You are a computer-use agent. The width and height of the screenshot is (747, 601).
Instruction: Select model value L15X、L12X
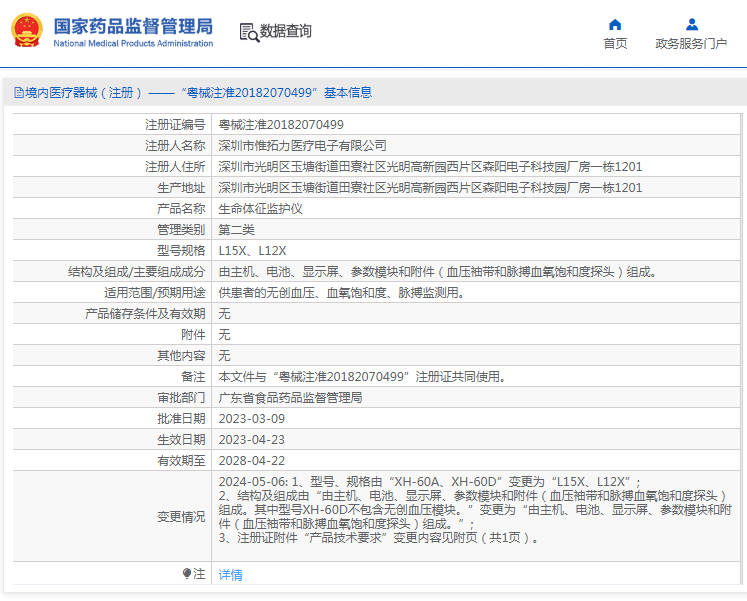click(252, 250)
